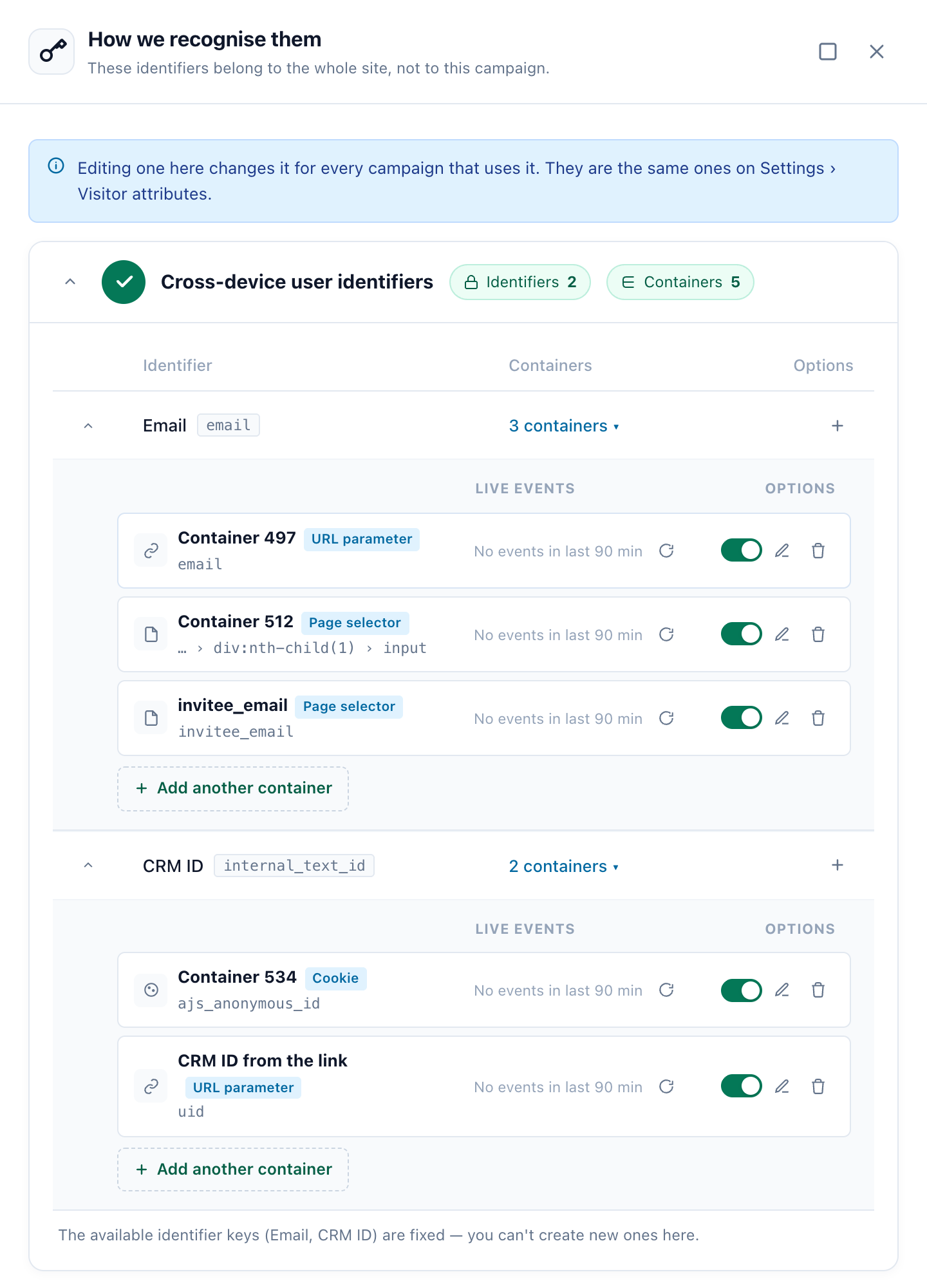Viewport: 927px width, 1288px height.
Task: Edit the CRM ID from the link container
Action: [782, 1086]
